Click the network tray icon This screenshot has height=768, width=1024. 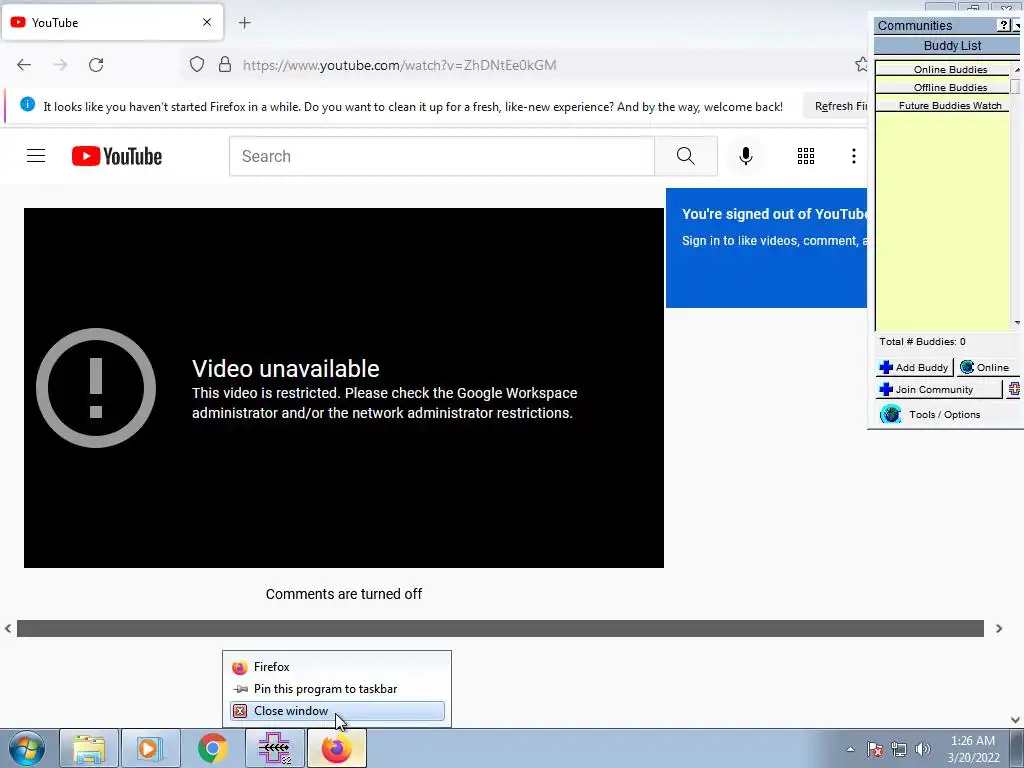[899, 749]
